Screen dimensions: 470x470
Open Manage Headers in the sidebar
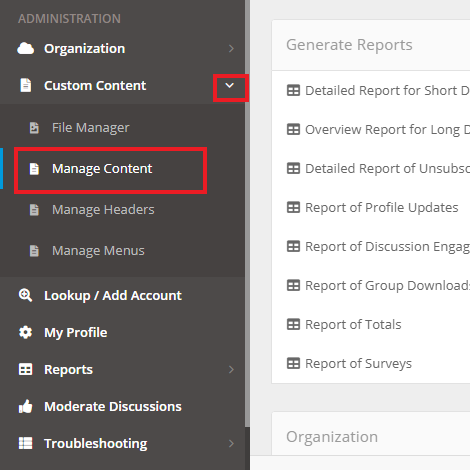pos(103,210)
